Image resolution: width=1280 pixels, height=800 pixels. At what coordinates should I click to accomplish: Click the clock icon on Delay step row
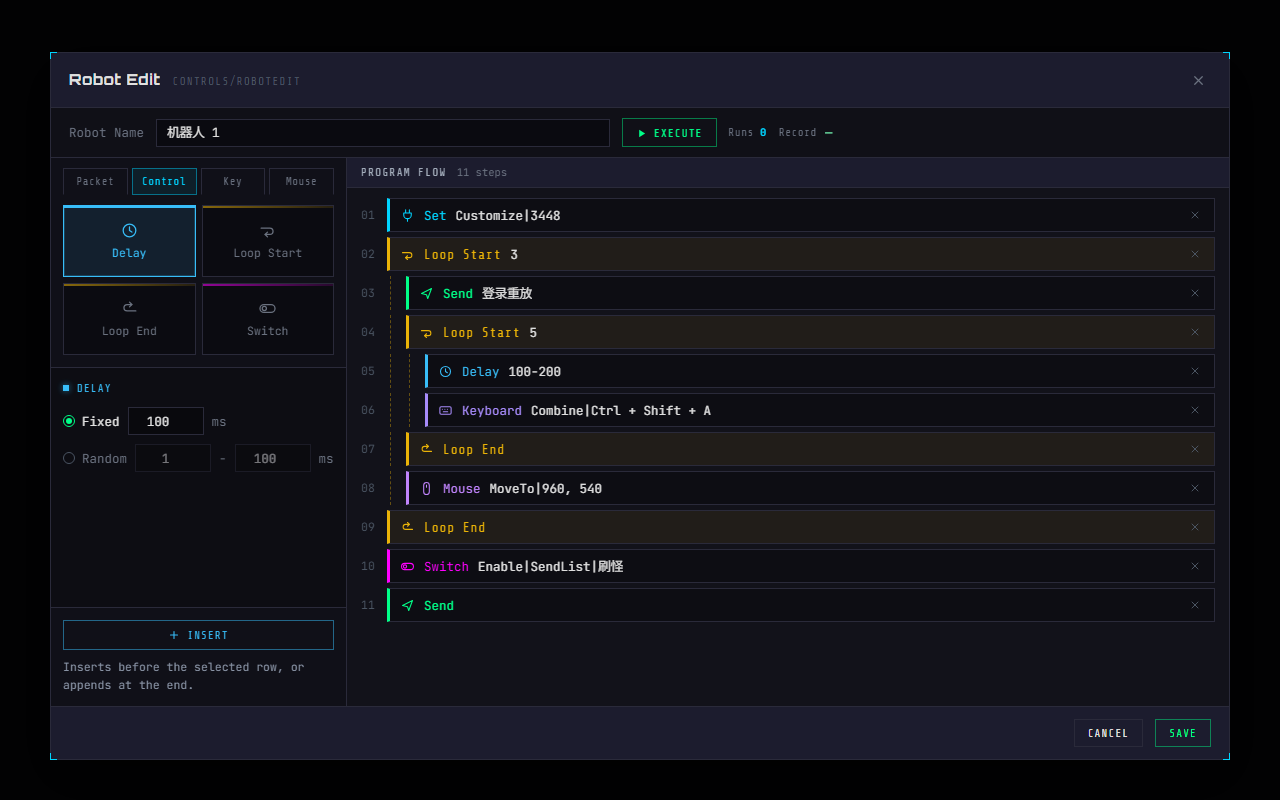[446, 371]
